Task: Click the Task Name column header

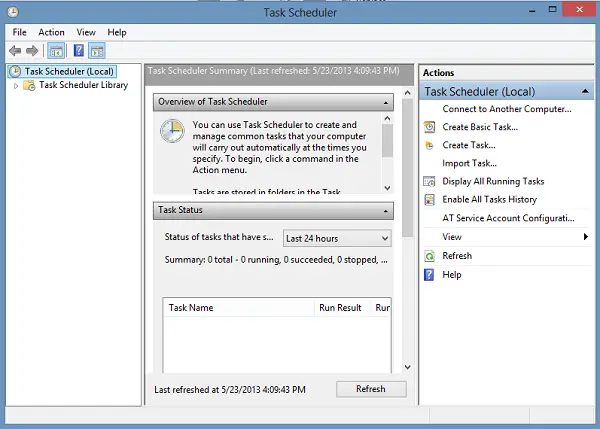Action: pos(238,308)
